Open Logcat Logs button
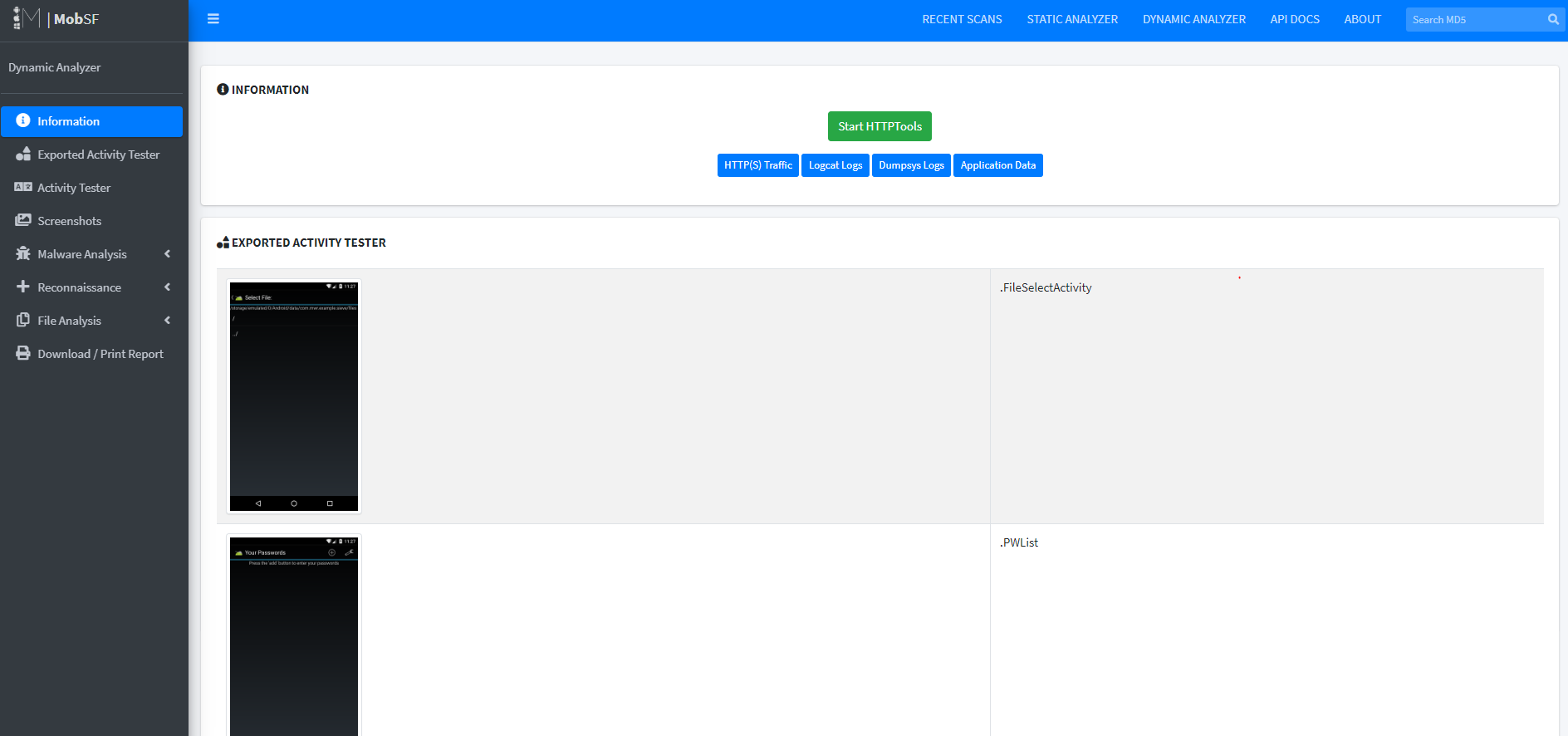1568x736 pixels. [x=835, y=165]
